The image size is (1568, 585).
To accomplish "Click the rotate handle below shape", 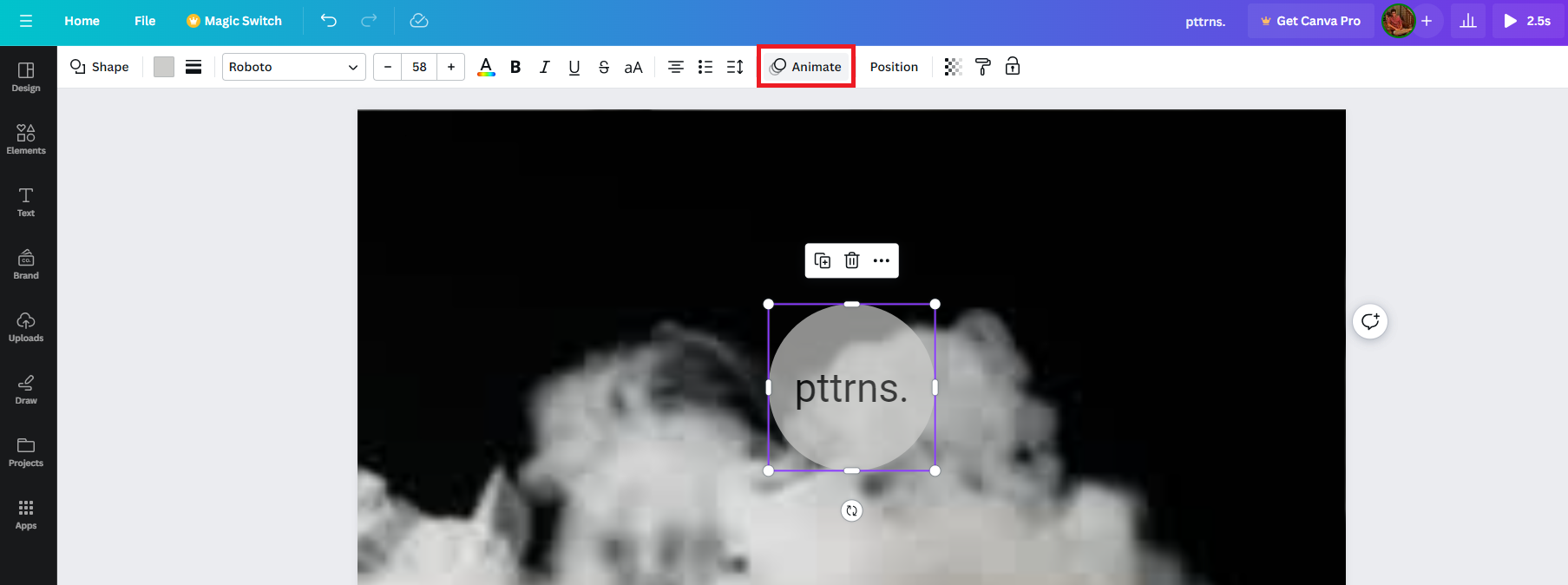I will pyautogui.click(x=852, y=511).
